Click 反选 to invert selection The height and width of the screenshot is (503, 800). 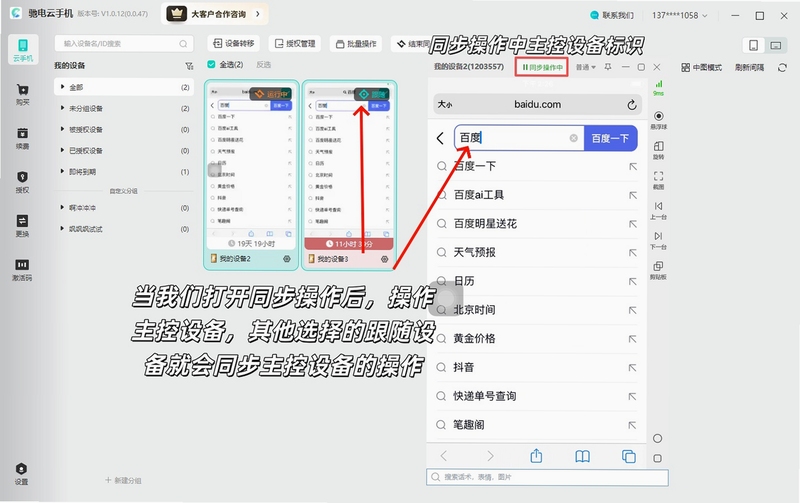(263, 64)
